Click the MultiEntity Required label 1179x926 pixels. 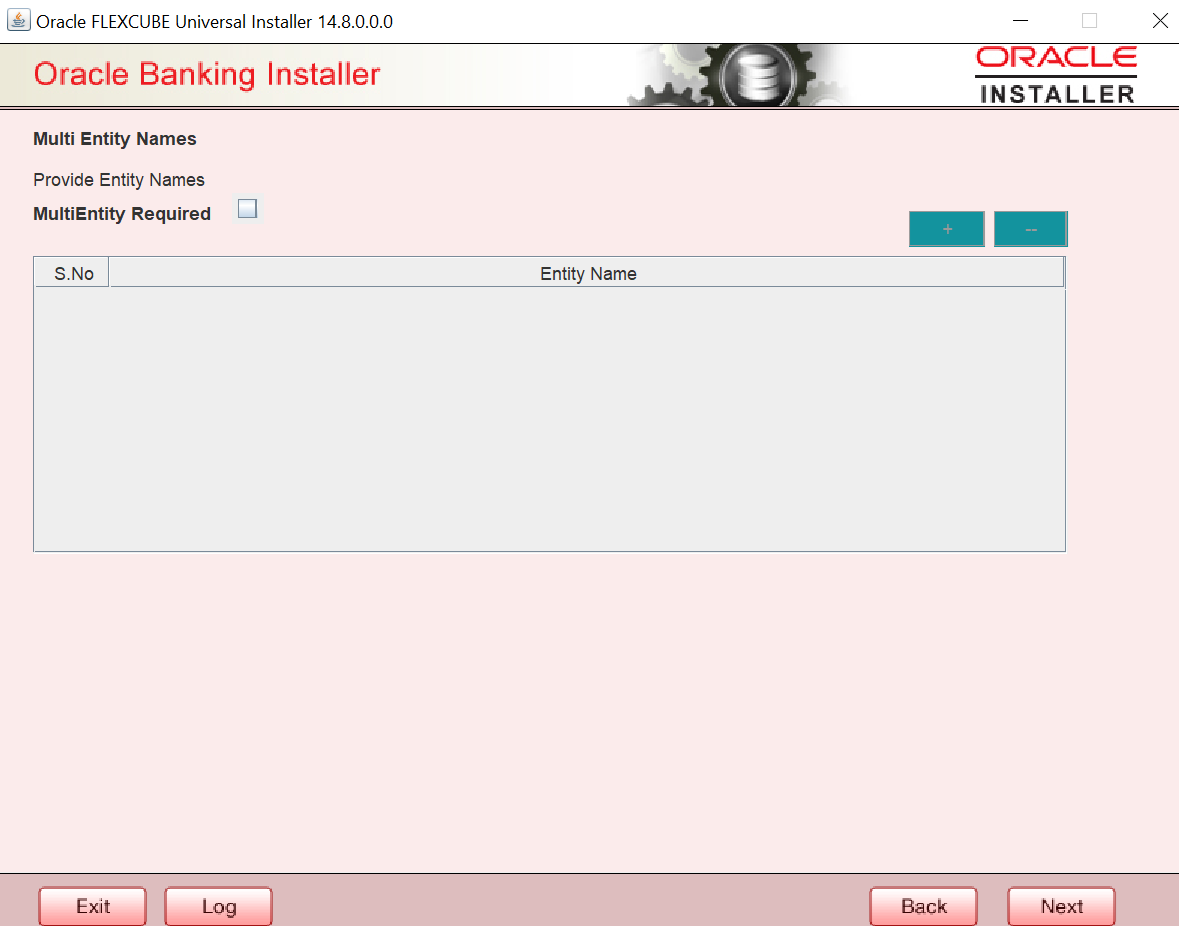(122, 213)
